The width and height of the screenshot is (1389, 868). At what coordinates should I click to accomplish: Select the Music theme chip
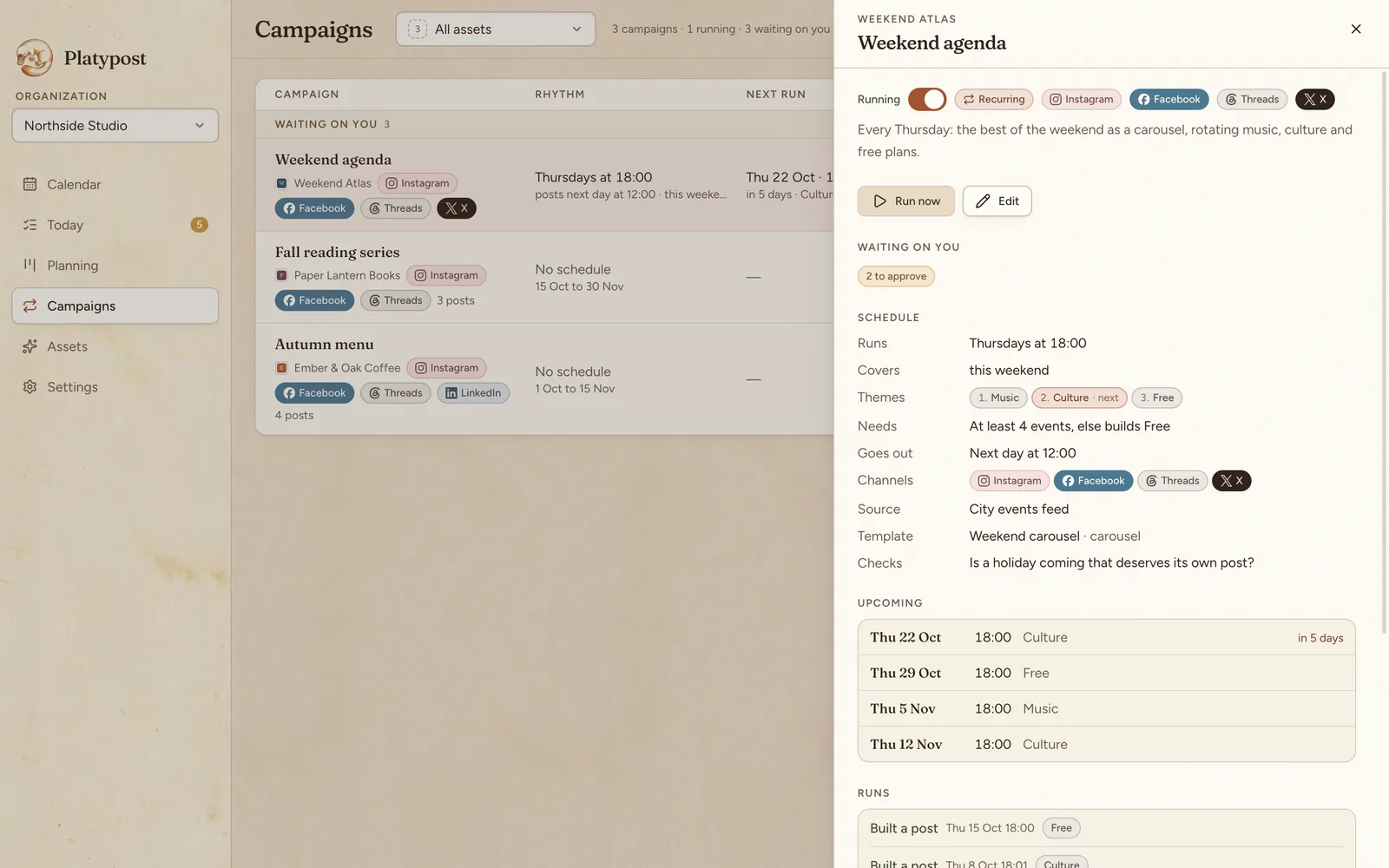click(998, 398)
